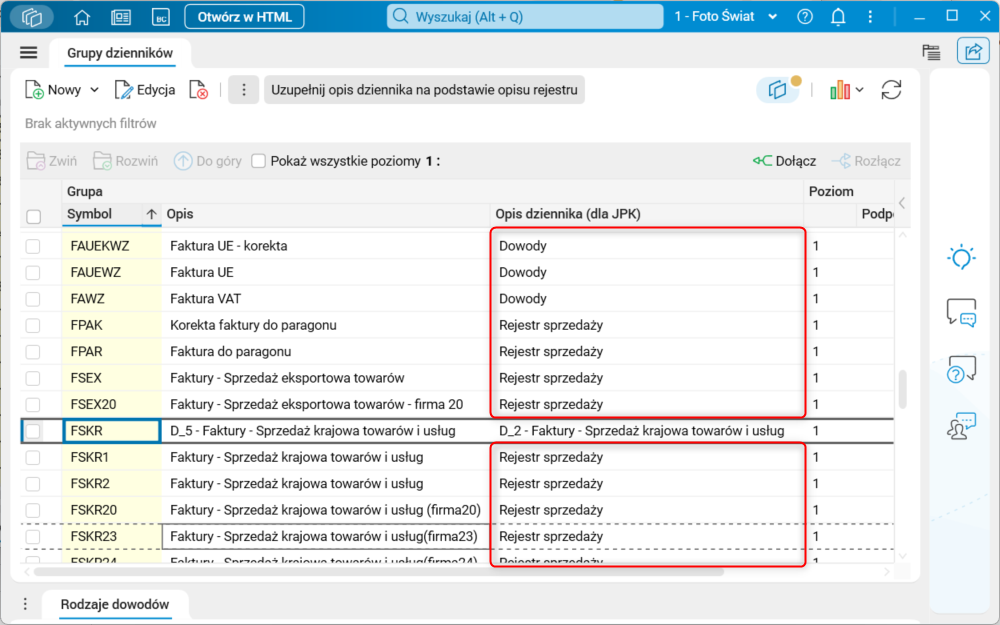Select the FSKR2 symbol cell

pos(112,483)
